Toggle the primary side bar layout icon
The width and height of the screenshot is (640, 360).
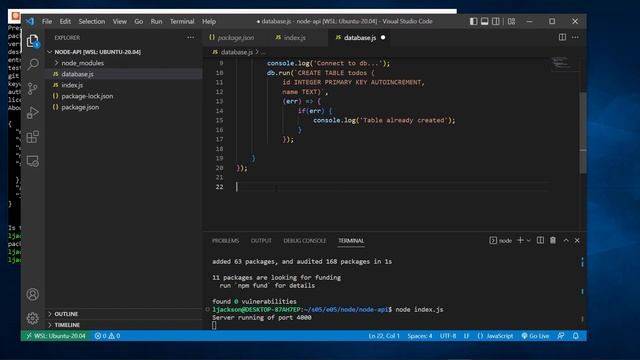[473, 21]
